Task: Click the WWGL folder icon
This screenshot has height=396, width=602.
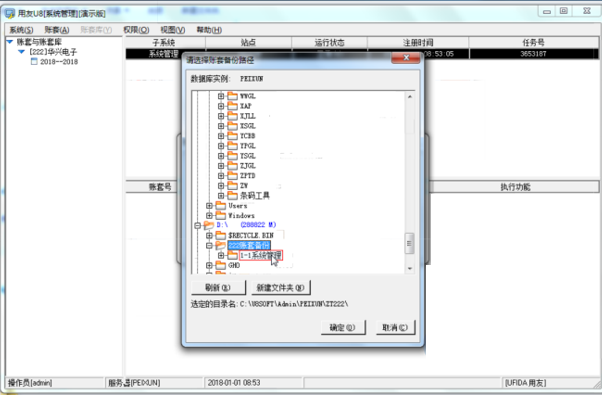Action: pos(232,96)
